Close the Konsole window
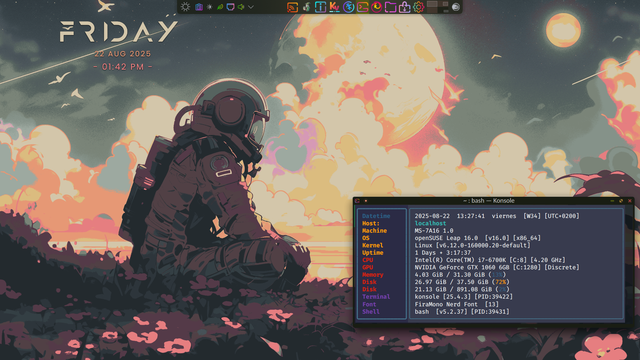The height and width of the screenshot is (360, 640). (630, 201)
